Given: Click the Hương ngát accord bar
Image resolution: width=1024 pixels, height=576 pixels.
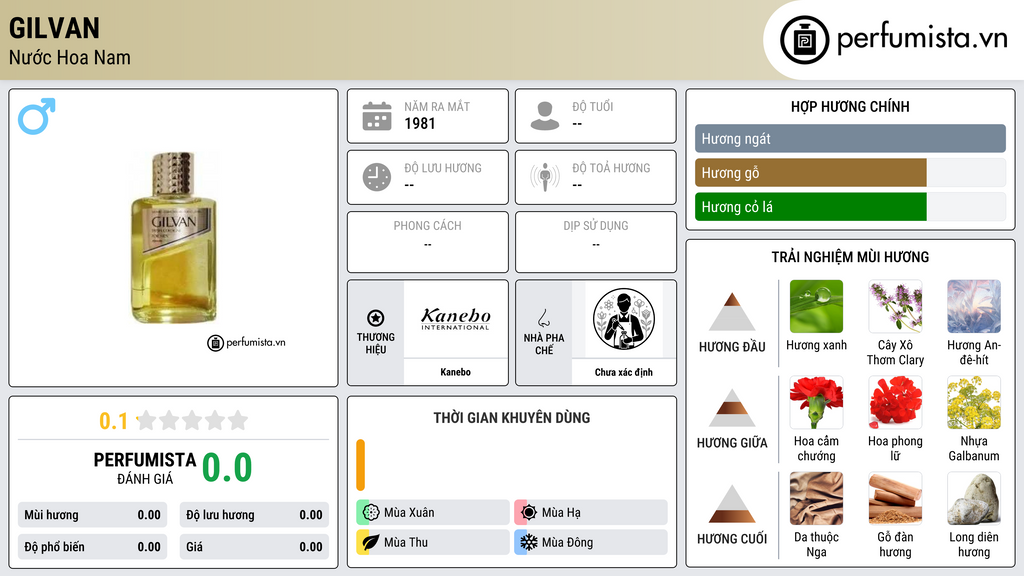Looking at the screenshot, I should 850,138.
